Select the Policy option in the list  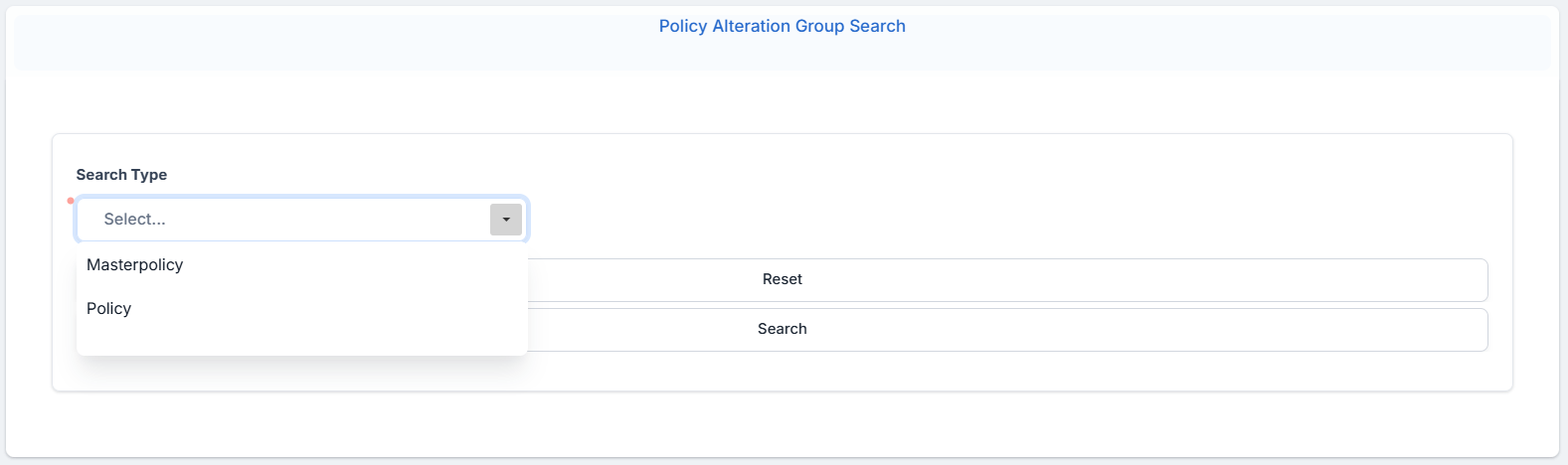(109, 309)
